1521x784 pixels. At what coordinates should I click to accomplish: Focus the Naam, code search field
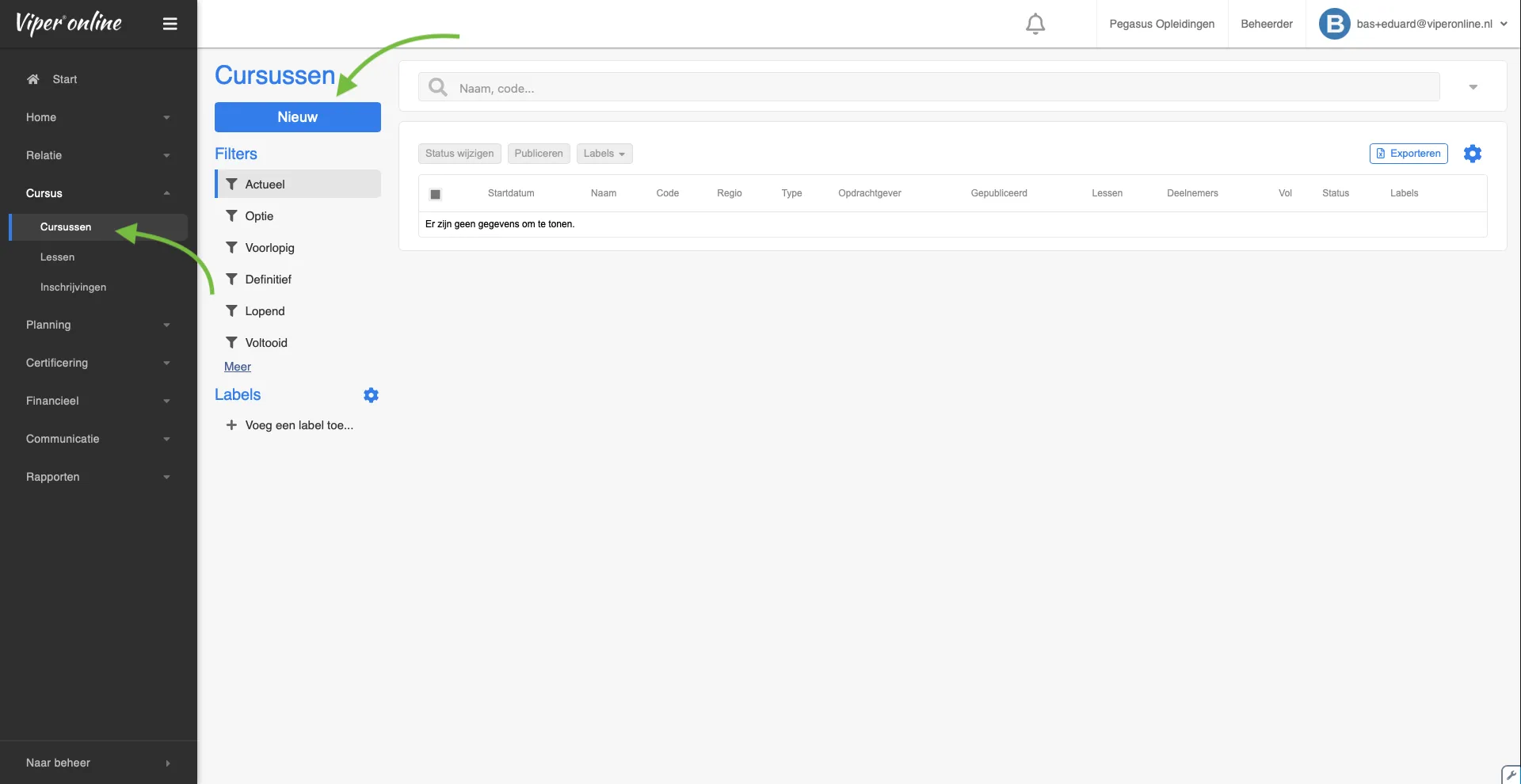[x=943, y=88]
